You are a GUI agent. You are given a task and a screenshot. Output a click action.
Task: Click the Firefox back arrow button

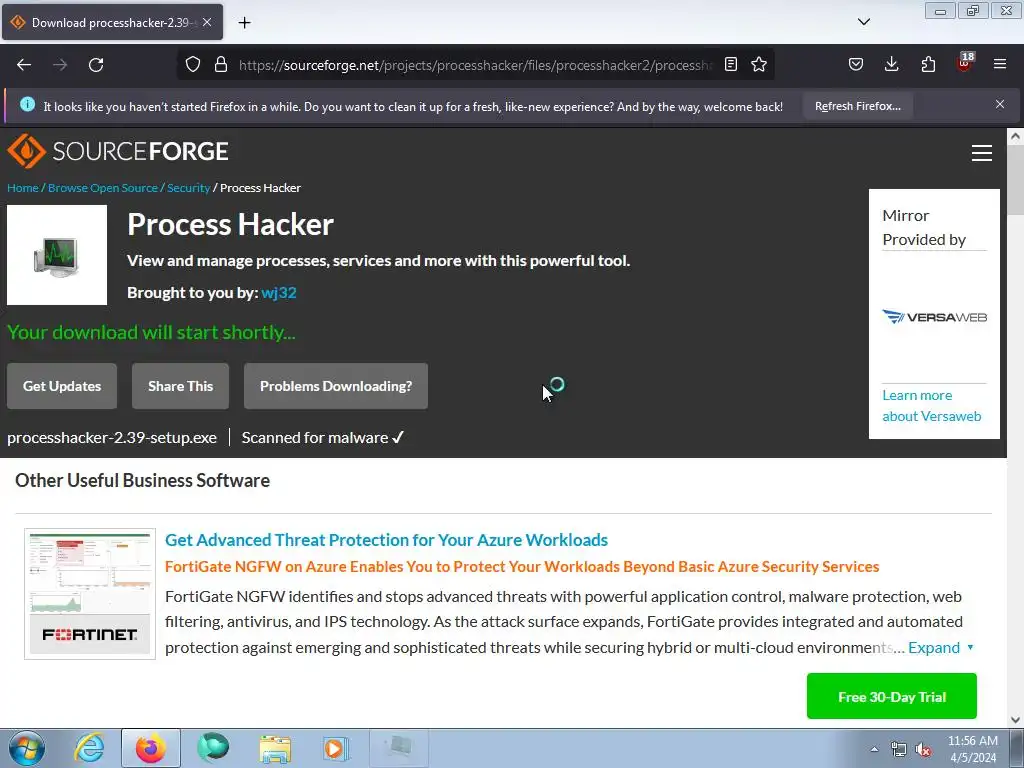click(x=24, y=65)
